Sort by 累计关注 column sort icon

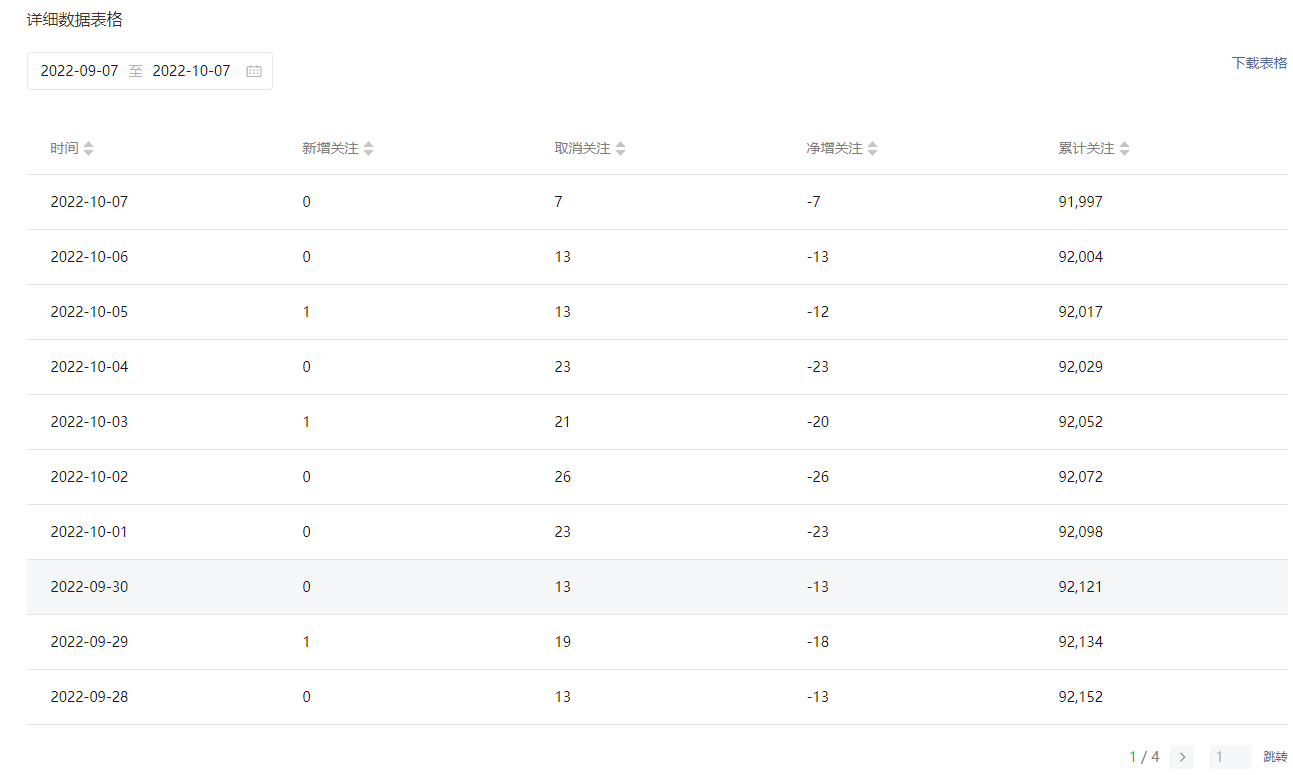click(1125, 148)
